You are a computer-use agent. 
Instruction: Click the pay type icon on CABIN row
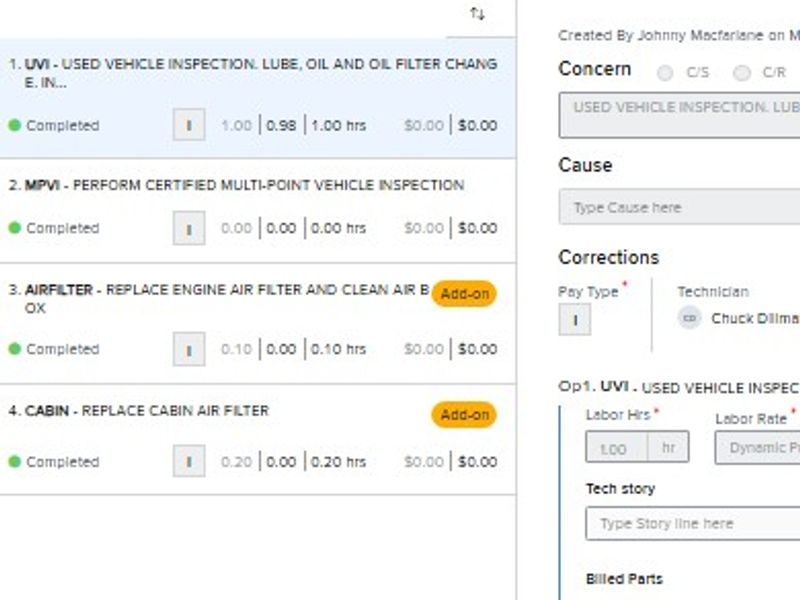[189, 461]
